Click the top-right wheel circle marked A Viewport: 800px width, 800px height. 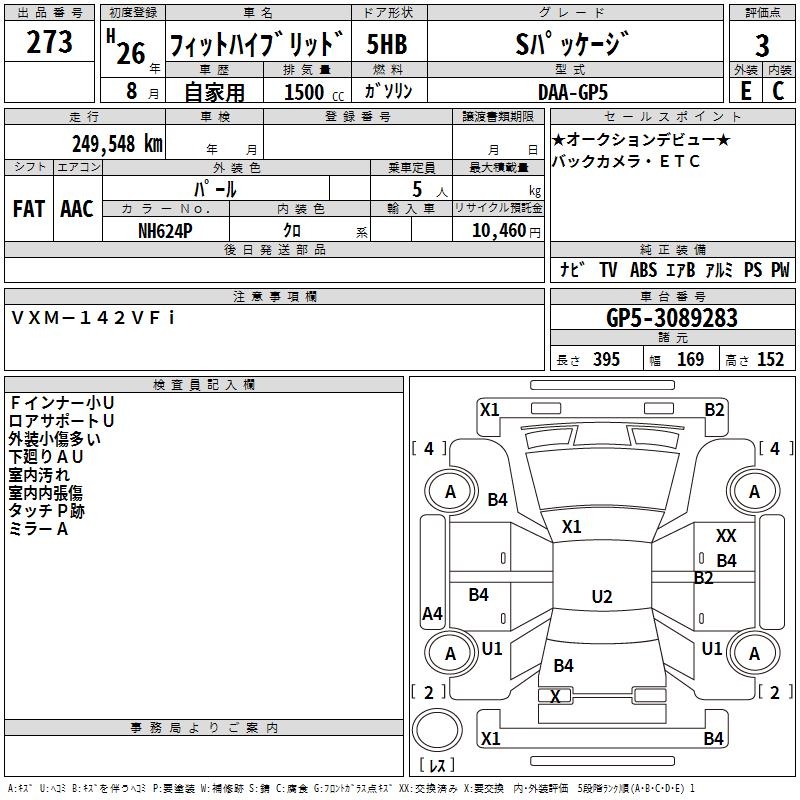click(754, 492)
